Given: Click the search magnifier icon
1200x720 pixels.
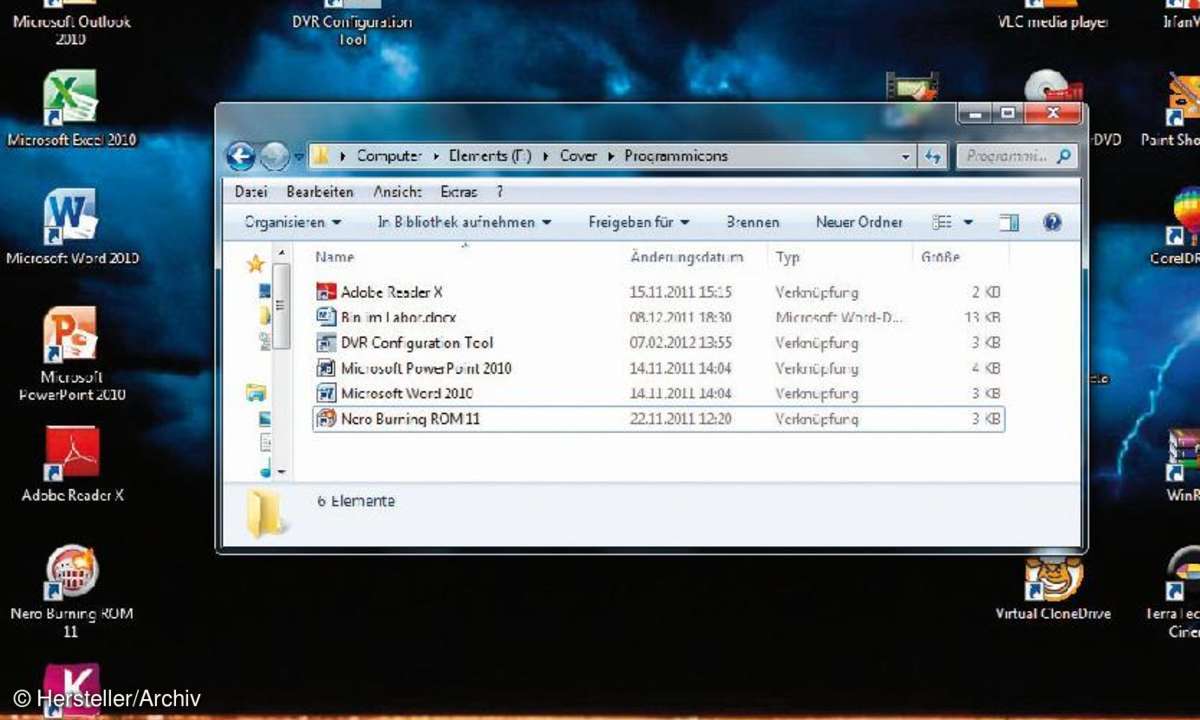Looking at the screenshot, I should coord(1064,156).
